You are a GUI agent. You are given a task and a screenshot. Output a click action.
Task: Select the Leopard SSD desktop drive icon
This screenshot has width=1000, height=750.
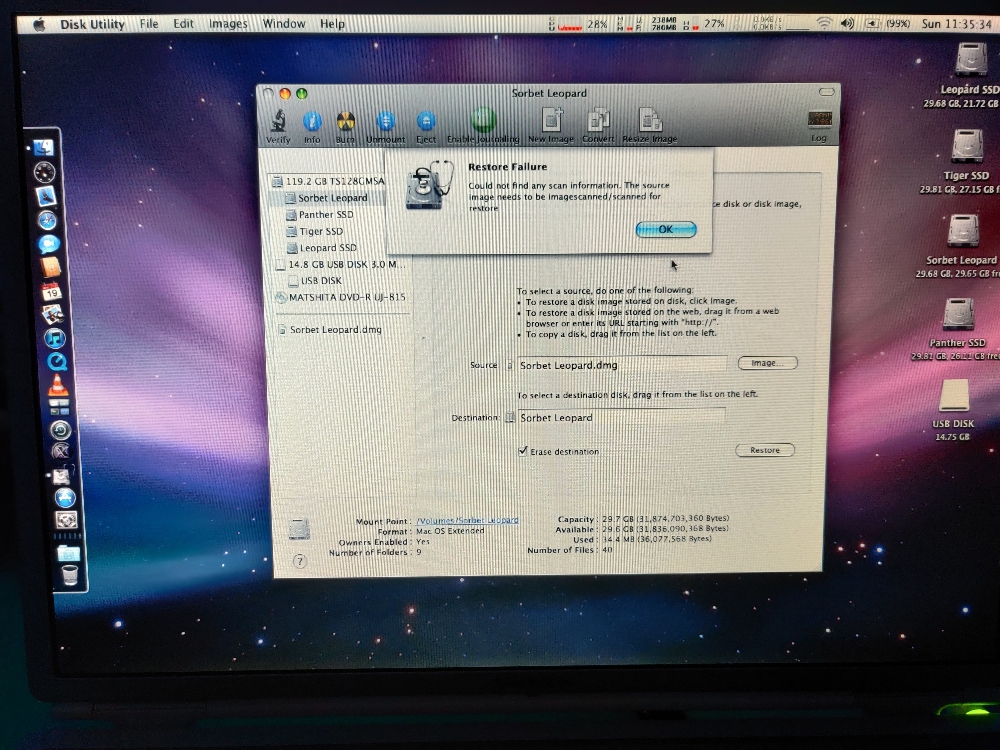click(971, 61)
